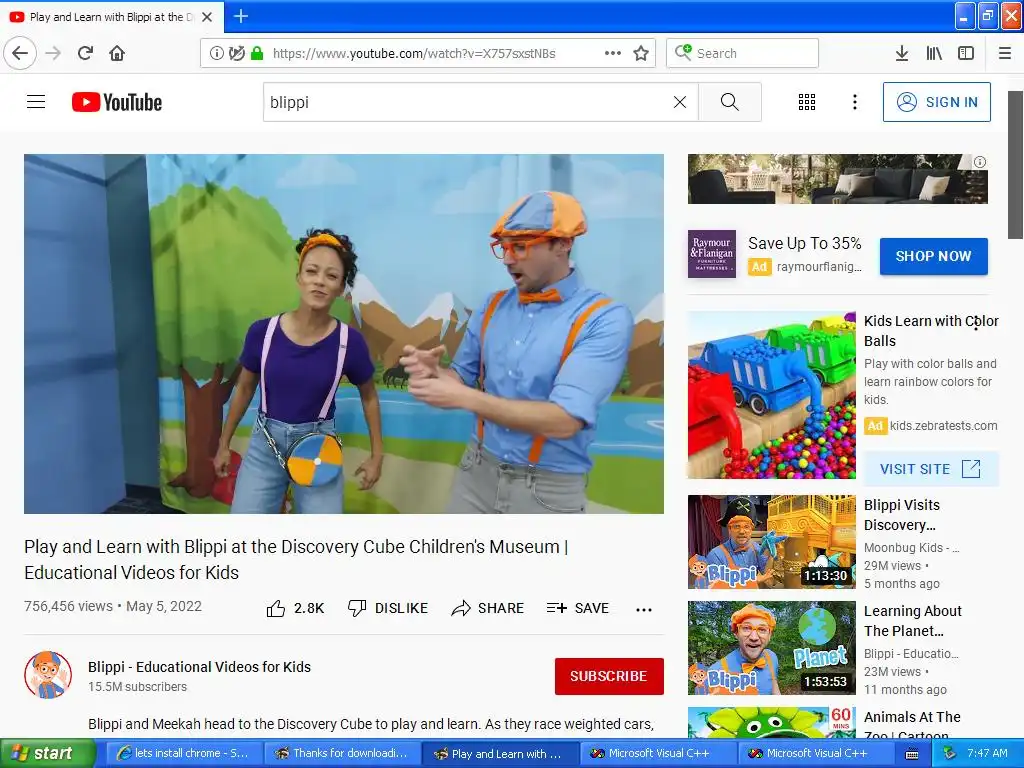Viewport: 1024px width, 768px height.
Task: Click the Raymour & Flanigan ad logo
Action: coord(712,253)
